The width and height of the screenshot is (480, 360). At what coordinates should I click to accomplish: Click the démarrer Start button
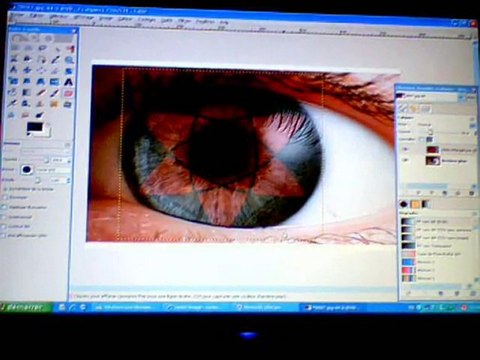26,307
